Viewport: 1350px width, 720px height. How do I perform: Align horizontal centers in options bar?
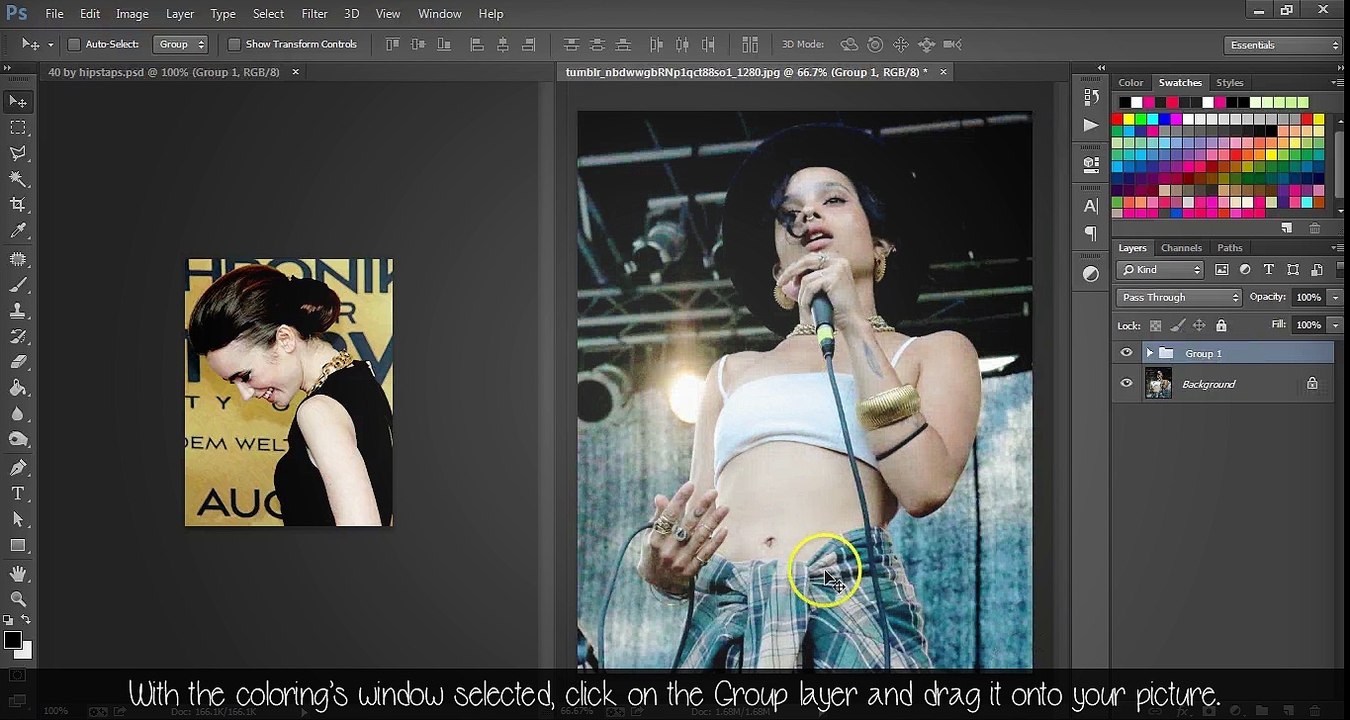(x=503, y=44)
